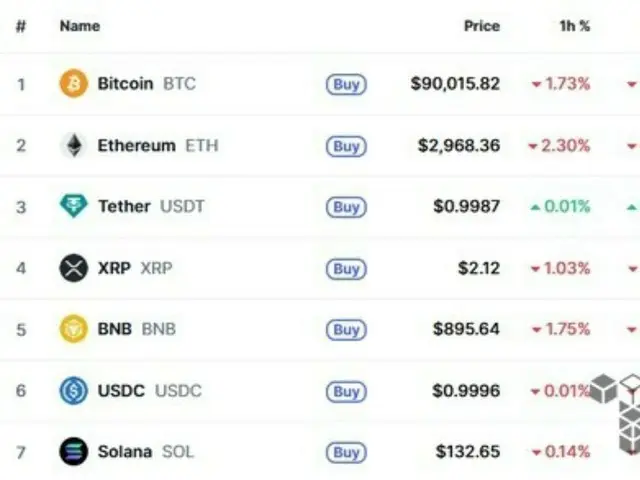The image size is (640, 480).
Task: Sort by the Price column header
Action: [x=481, y=26]
